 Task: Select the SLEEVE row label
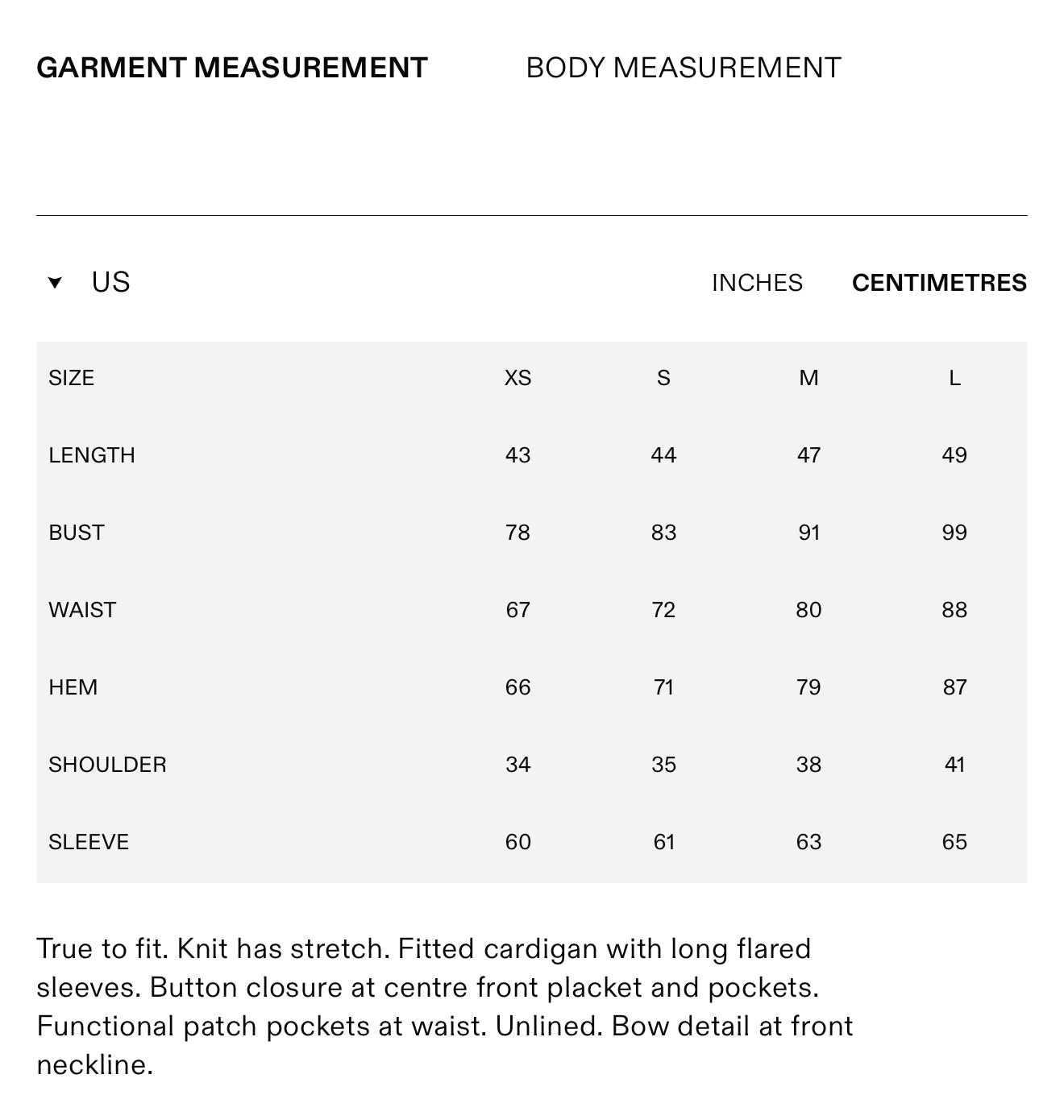point(89,842)
